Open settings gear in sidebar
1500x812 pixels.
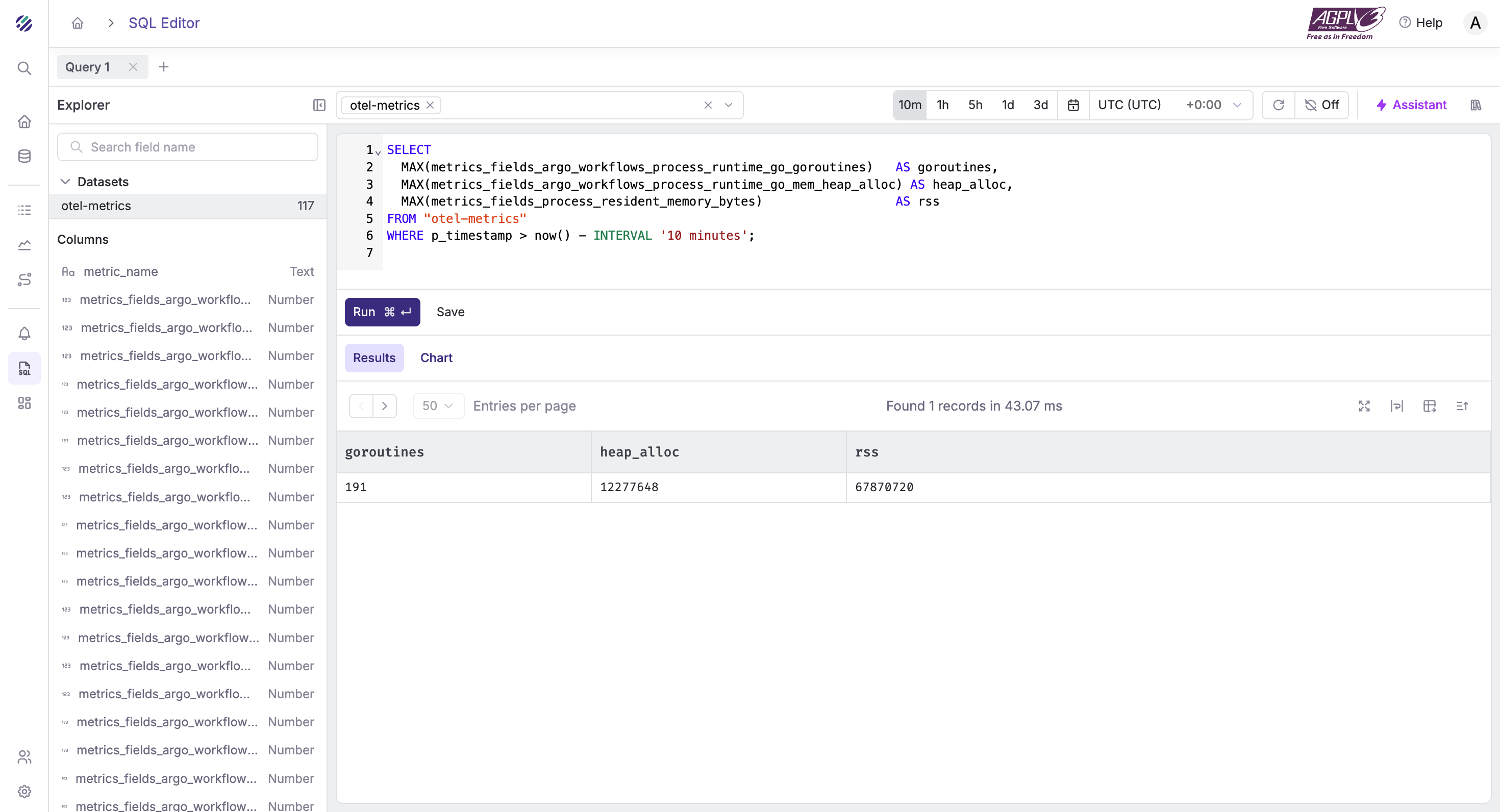tap(24, 791)
